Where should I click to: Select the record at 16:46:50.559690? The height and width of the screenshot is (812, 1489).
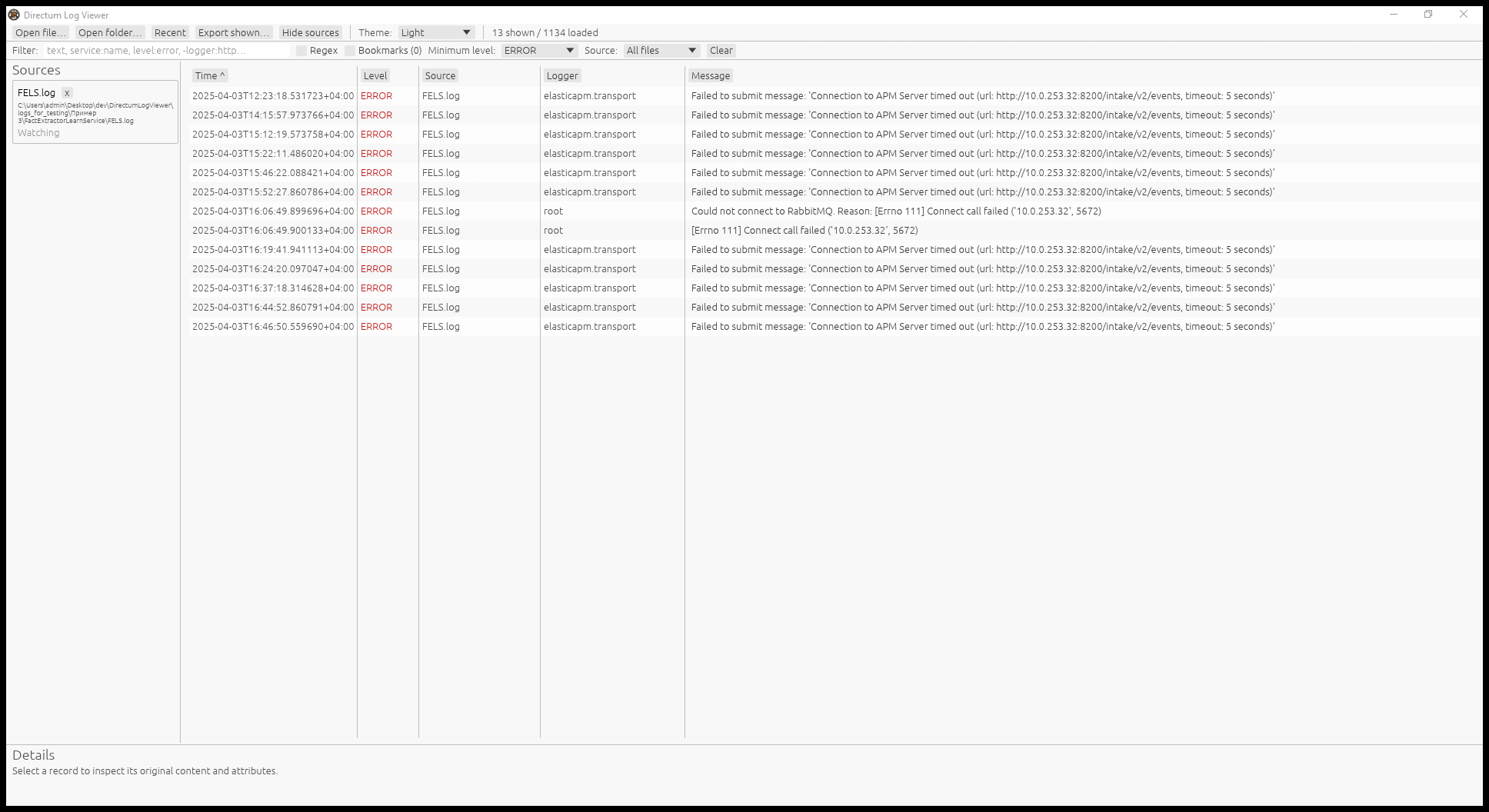point(833,327)
